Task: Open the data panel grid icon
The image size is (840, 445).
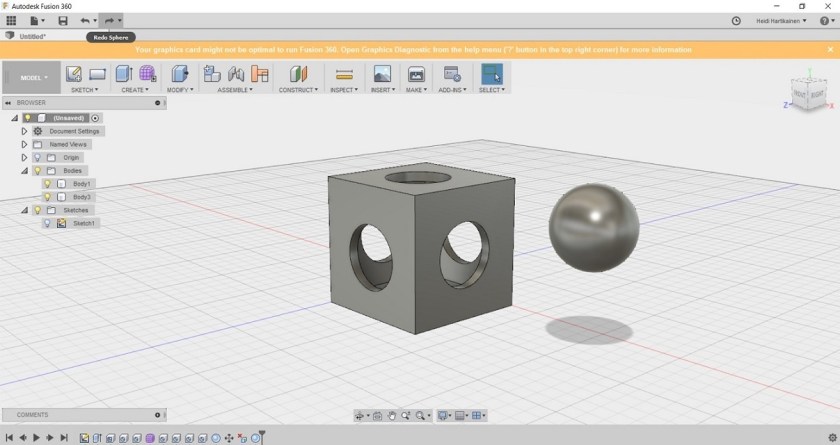Action: pyautogui.click(x=11, y=20)
